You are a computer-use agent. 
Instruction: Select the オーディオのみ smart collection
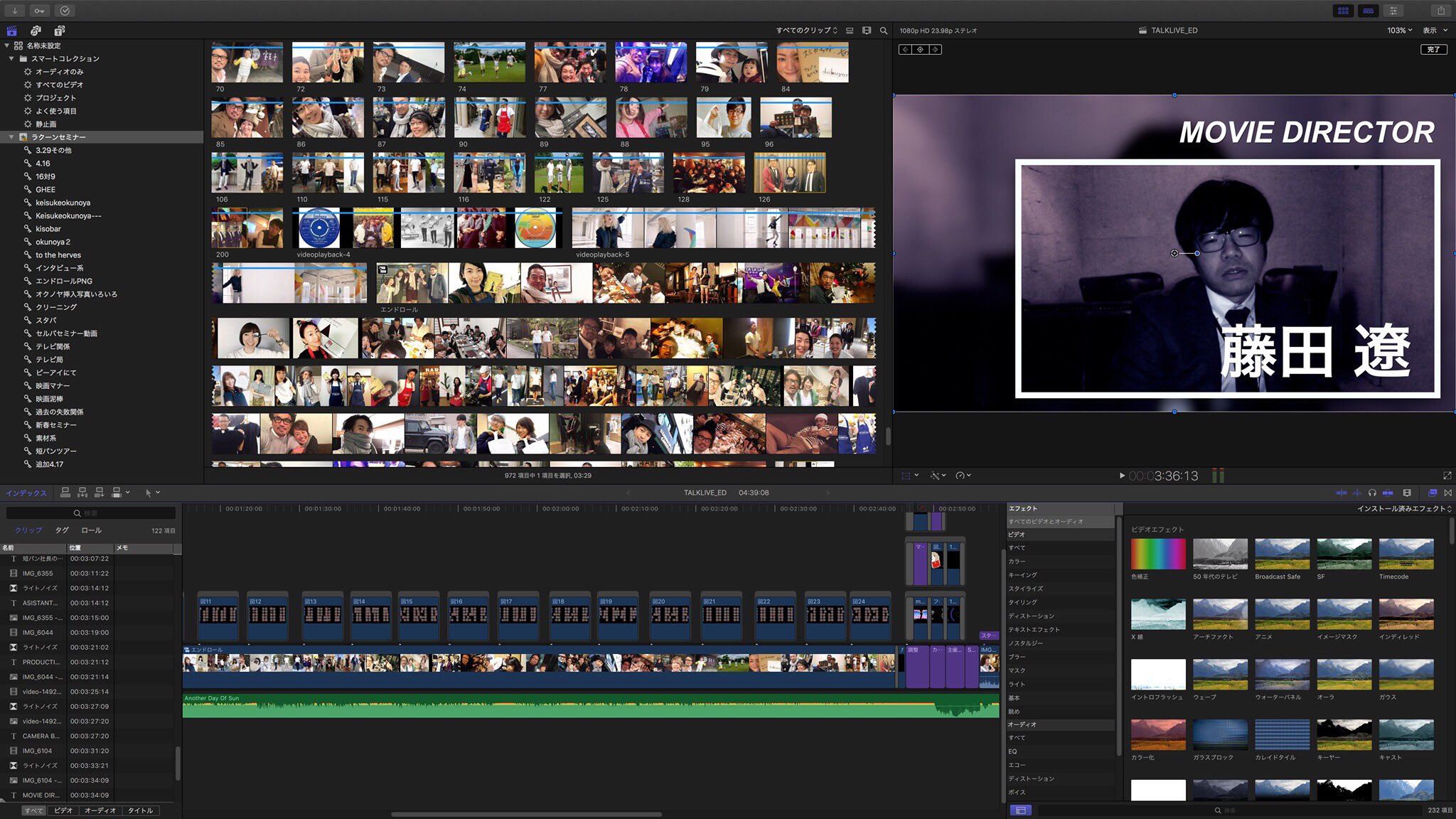click(60, 72)
